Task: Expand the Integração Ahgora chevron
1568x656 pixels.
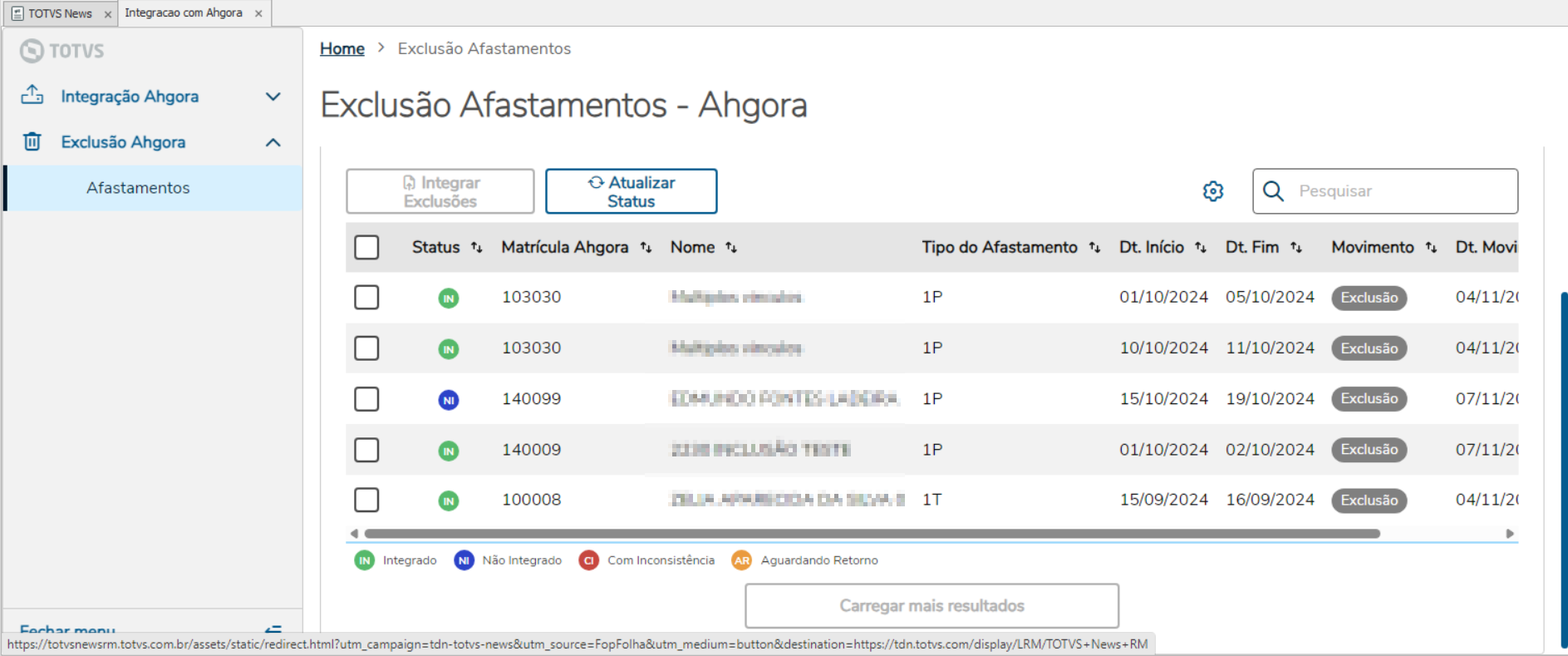Action: (273, 96)
